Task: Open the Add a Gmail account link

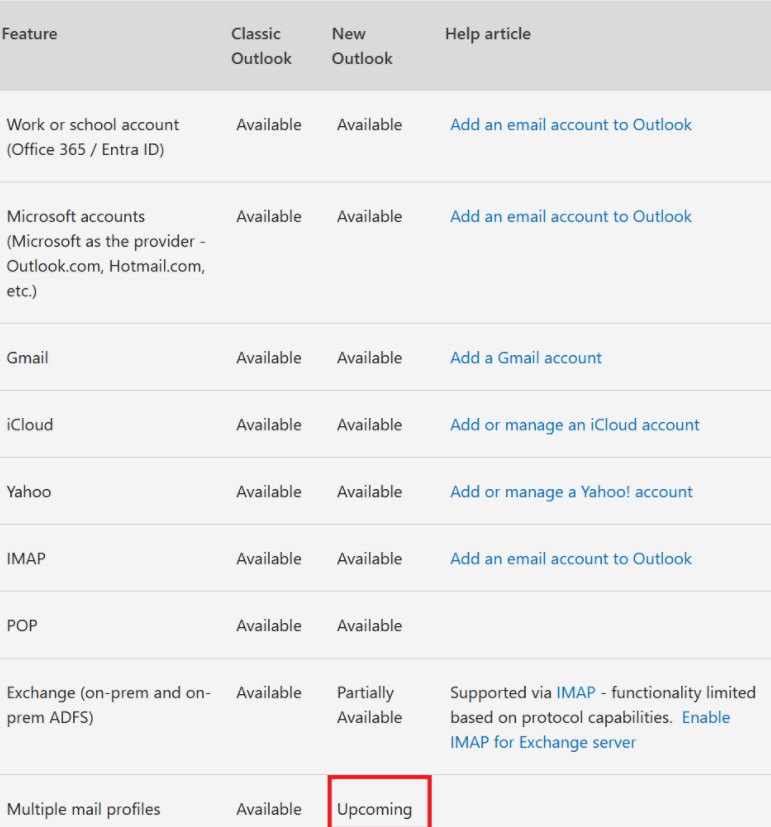Action: (526, 358)
